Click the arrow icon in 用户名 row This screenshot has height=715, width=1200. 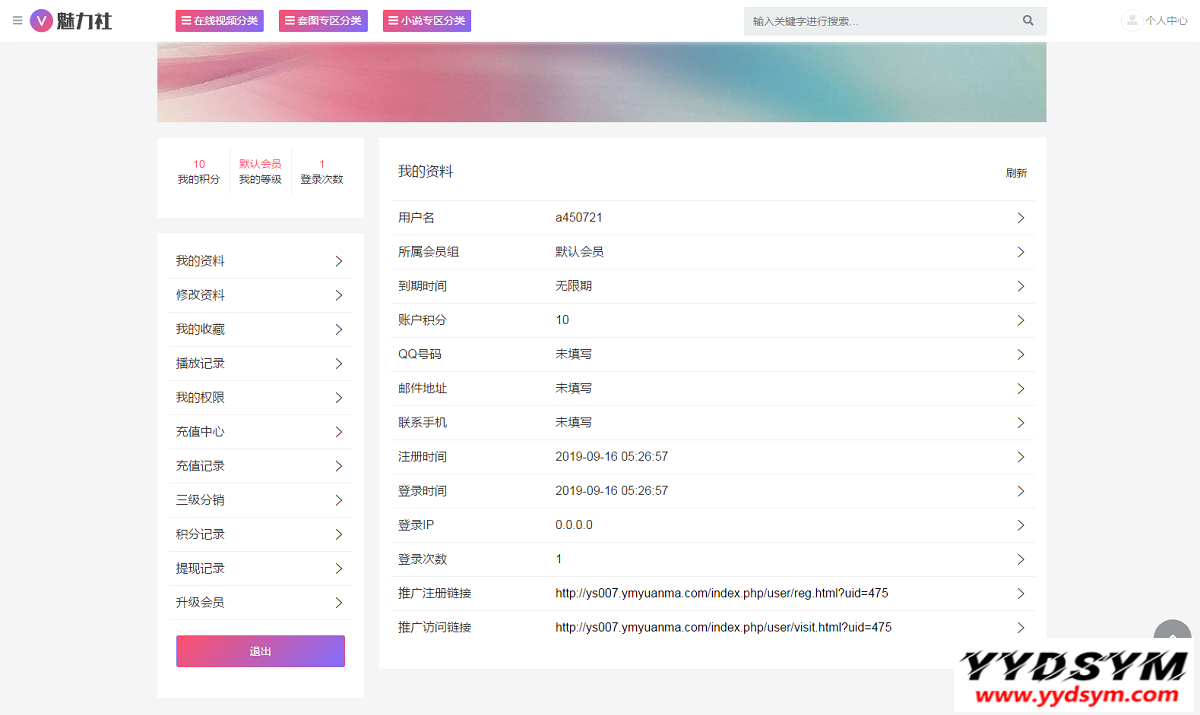click(x=1020, y=218)
